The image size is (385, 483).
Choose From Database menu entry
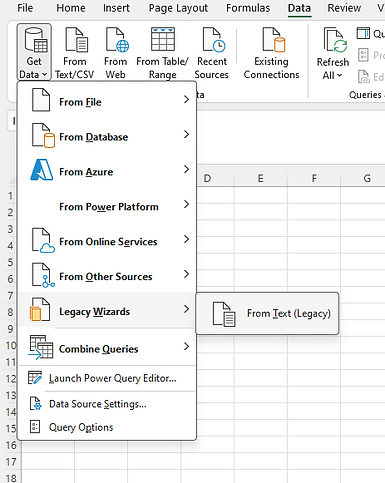pos(107,136)
